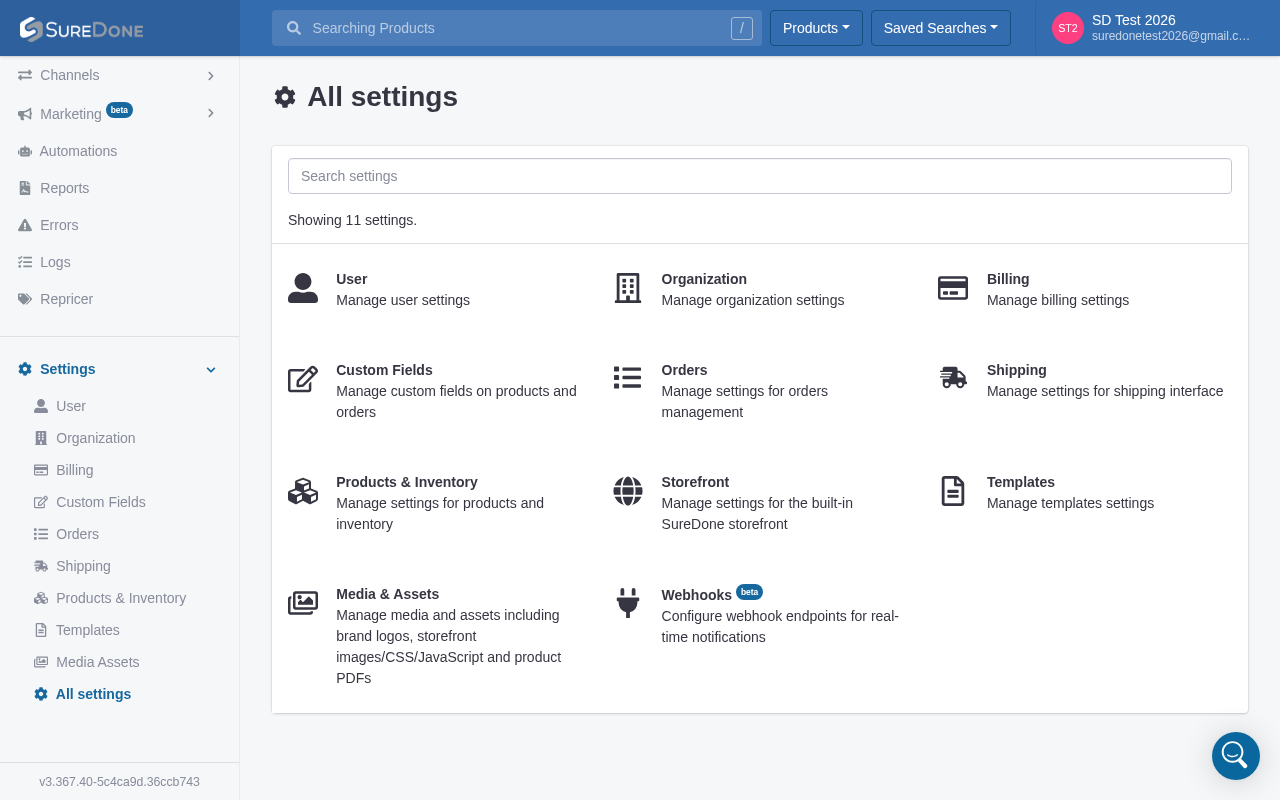
Task: Click the Reports document icon in sidebar
Action: pyautogui.click(x=25, y=188)
